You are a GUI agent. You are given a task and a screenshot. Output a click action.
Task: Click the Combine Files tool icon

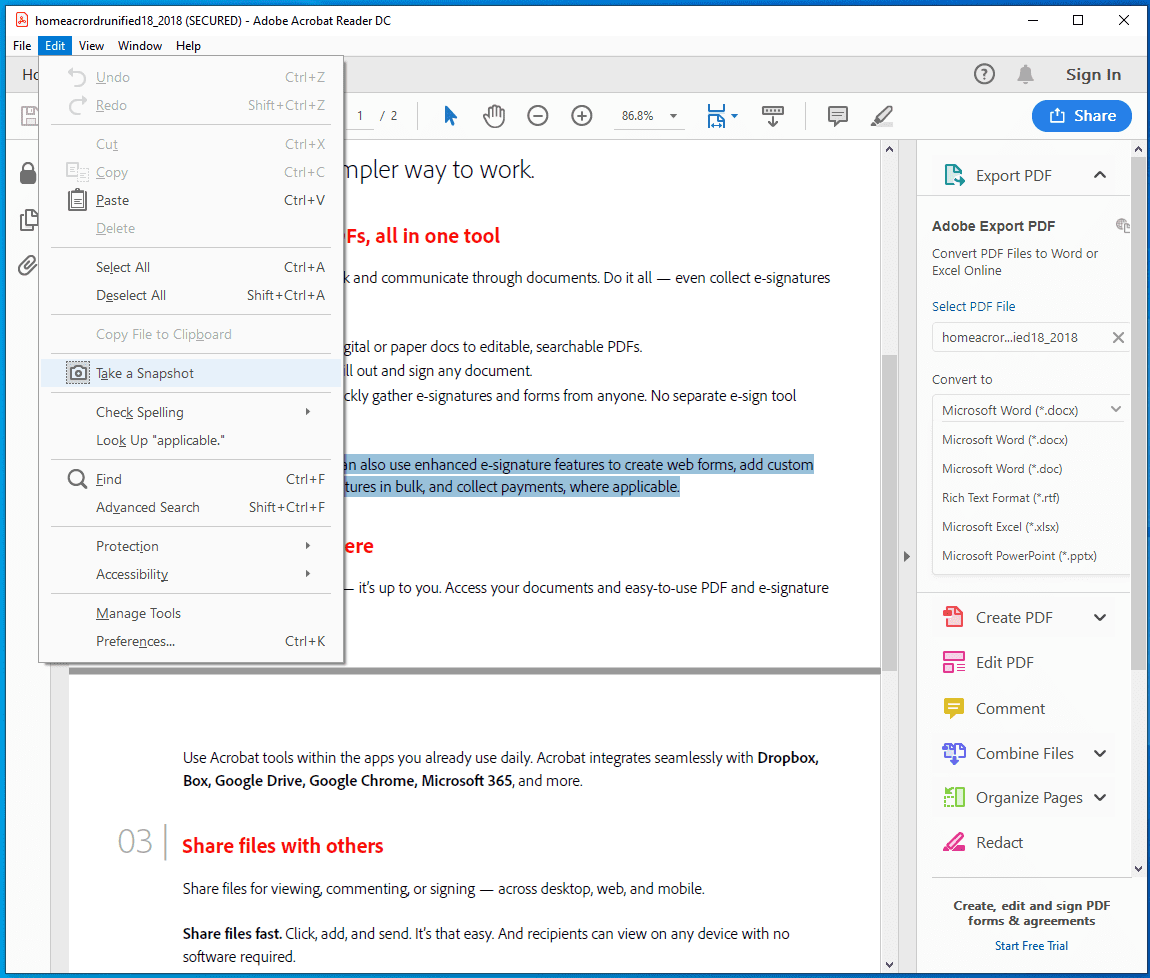953,753
